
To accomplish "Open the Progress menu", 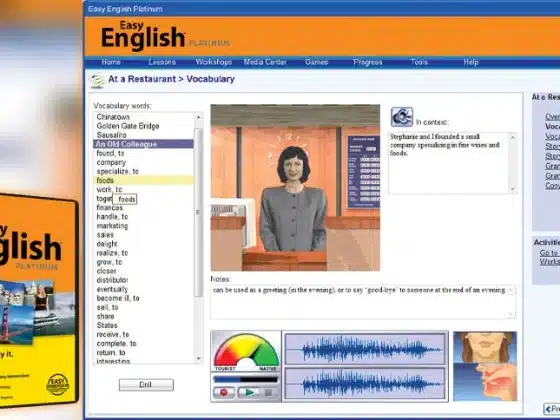I will pos(368,62).
